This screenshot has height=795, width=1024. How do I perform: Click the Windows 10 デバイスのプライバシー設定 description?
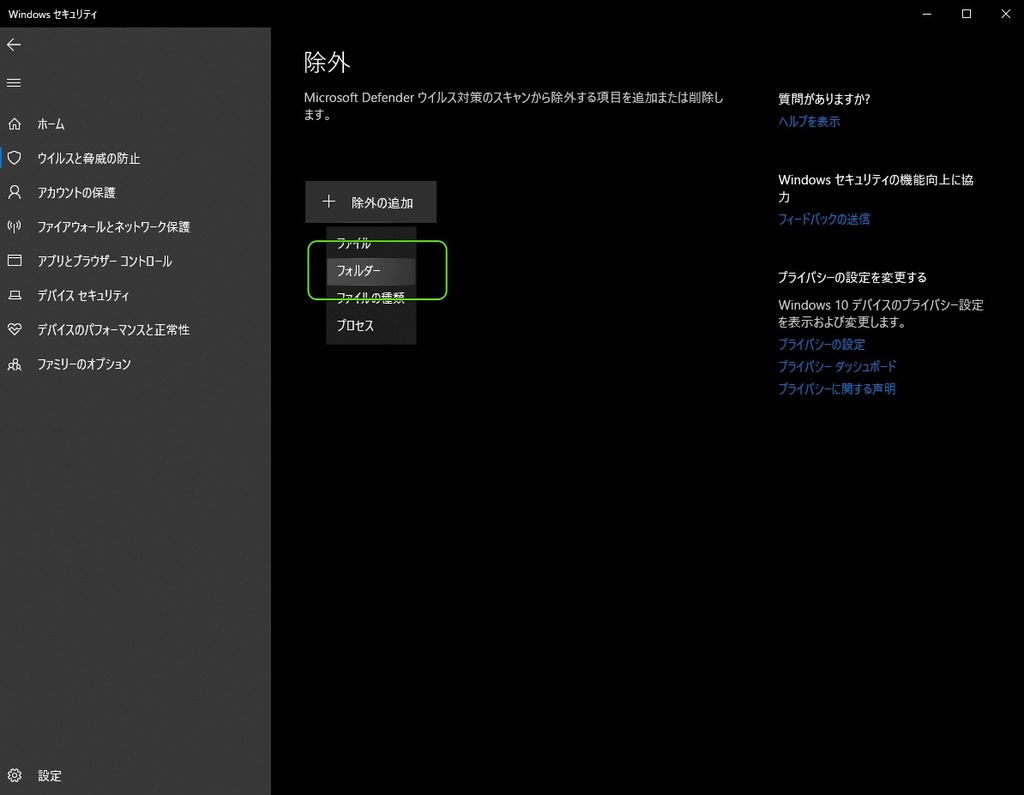(x=881, y=314)
